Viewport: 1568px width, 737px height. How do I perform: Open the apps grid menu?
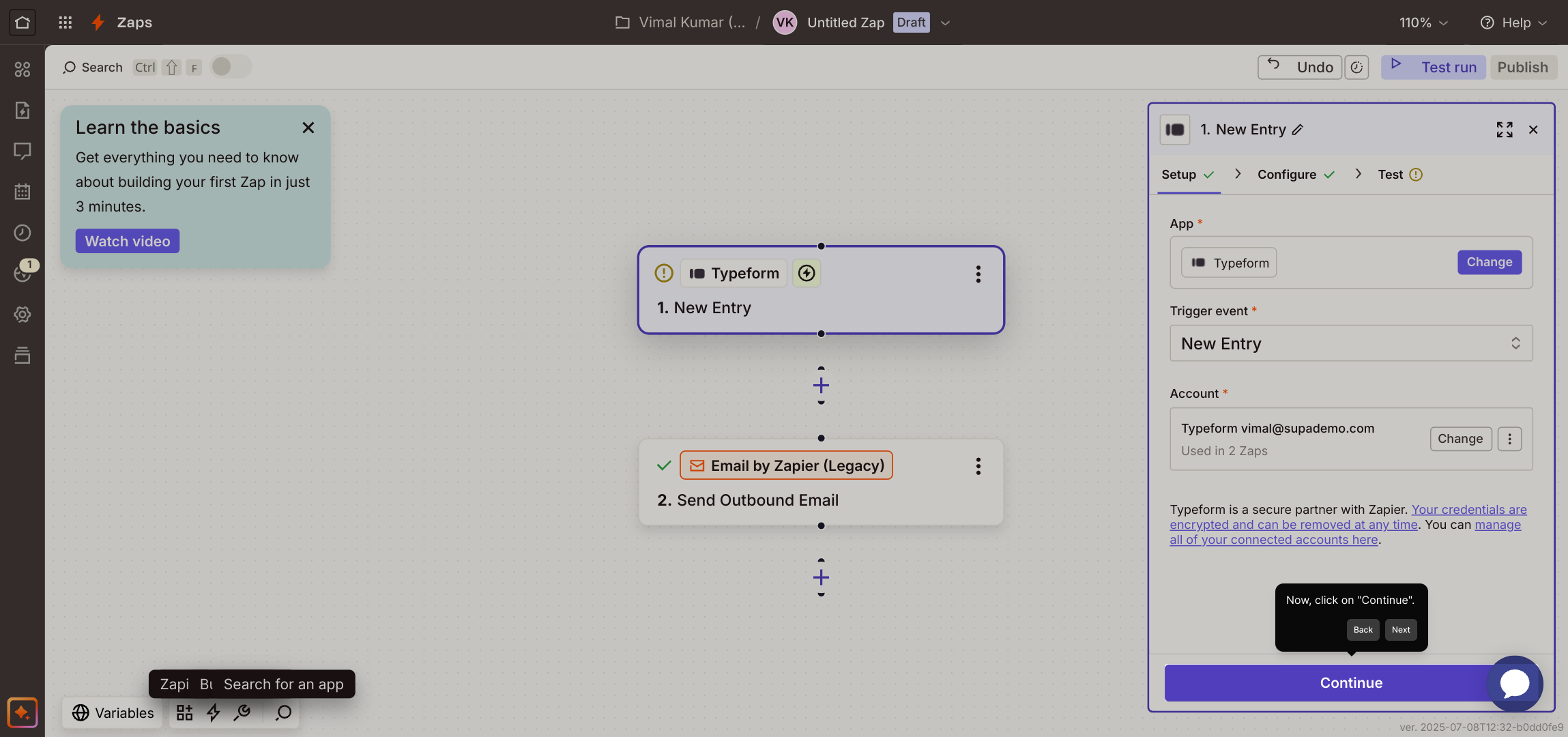[x=66, y=23]
